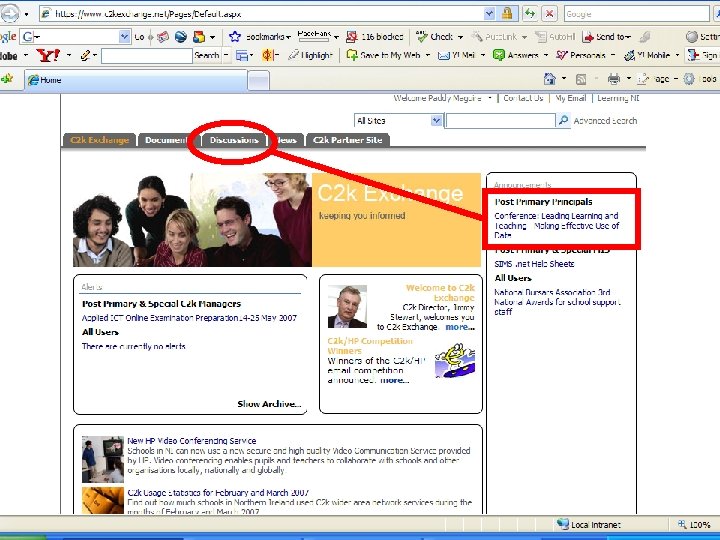Click the 116 blocked popup blocker icon

pos(352,36)
